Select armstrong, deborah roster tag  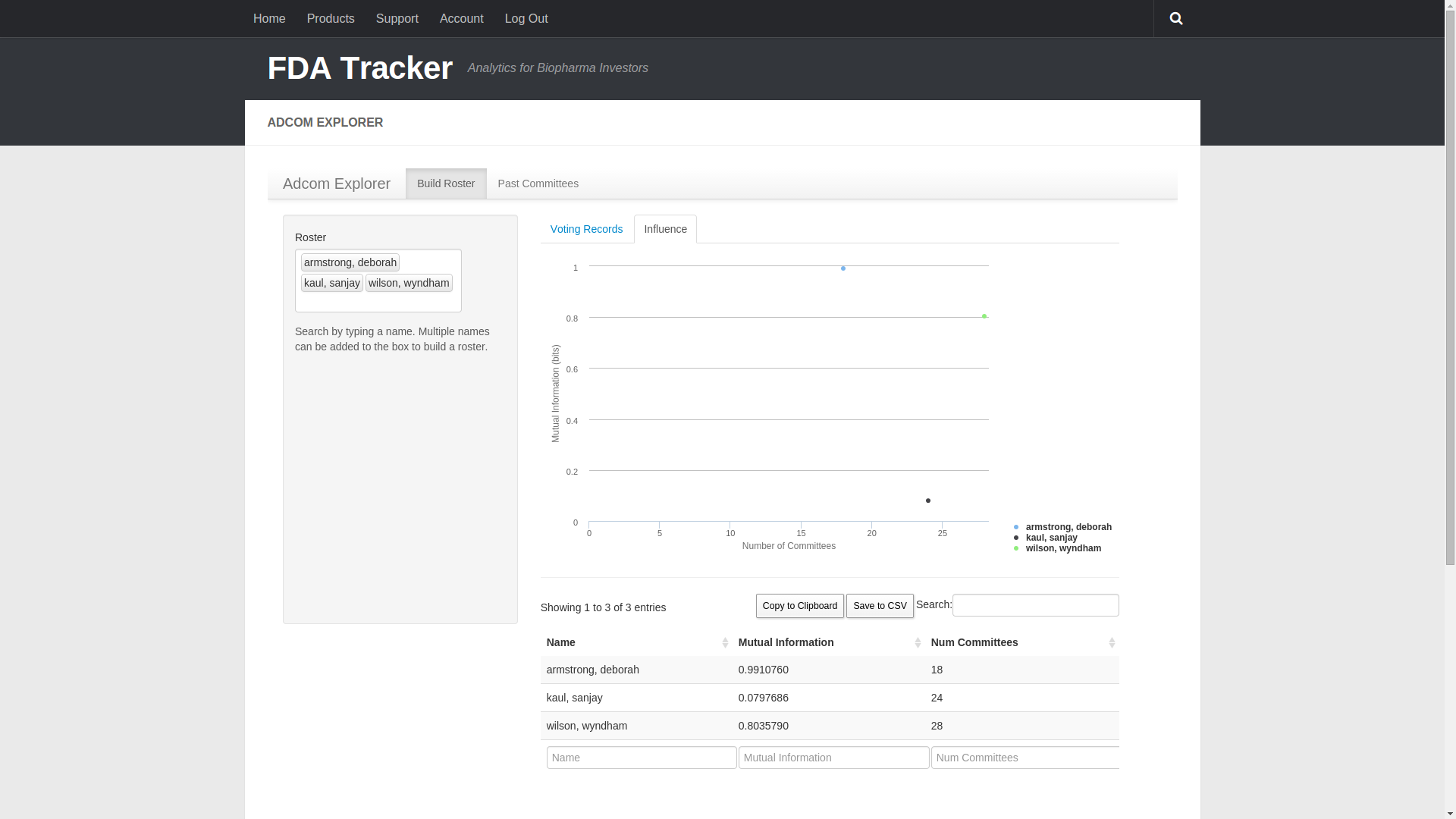click(x=350, y=262)
